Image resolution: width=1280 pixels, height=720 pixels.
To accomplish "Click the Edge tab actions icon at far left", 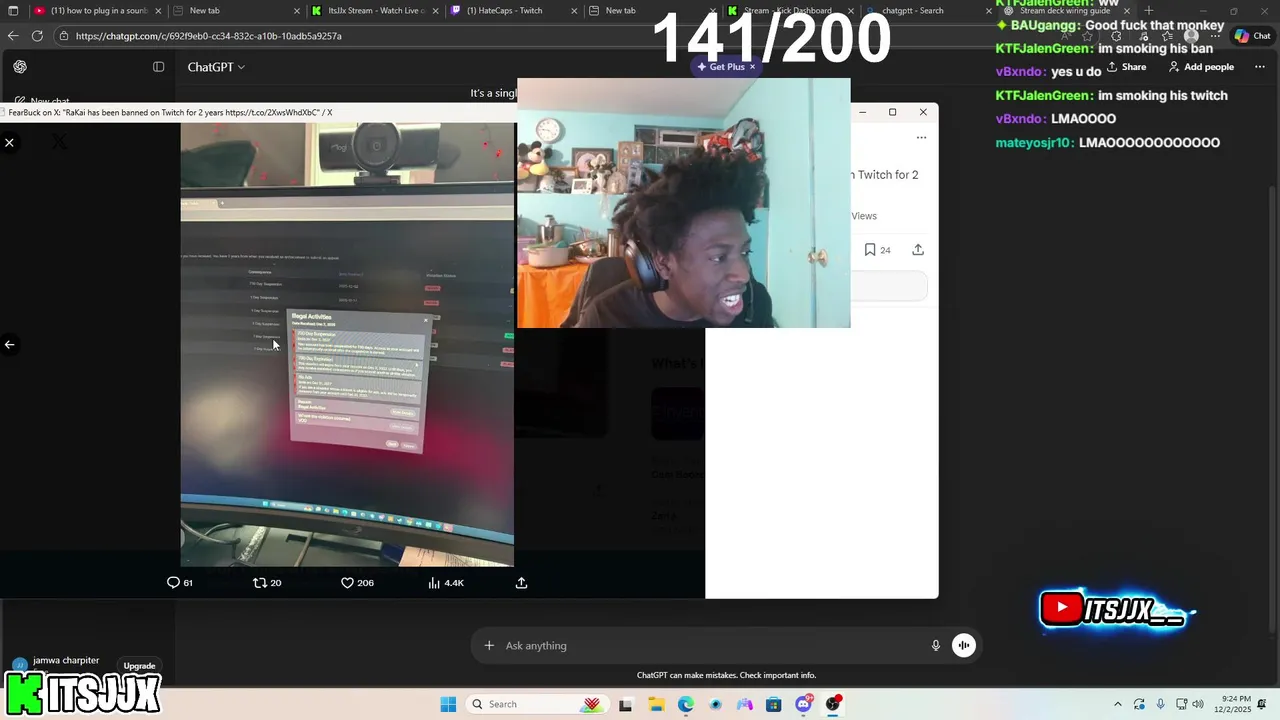I will [x=12, y=11].
